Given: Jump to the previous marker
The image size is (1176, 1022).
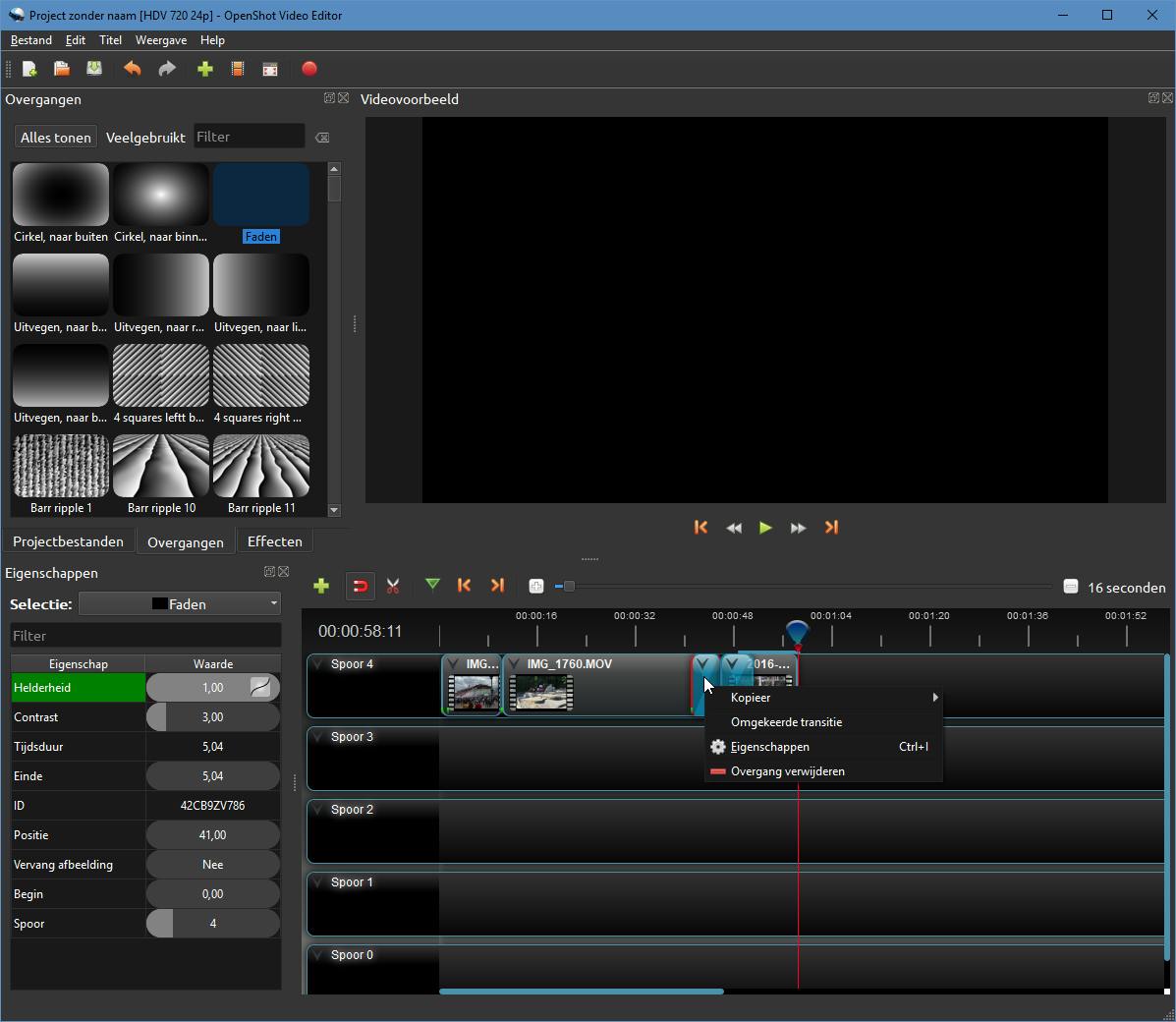Looking at the screenshot, I should click(465, 586).
